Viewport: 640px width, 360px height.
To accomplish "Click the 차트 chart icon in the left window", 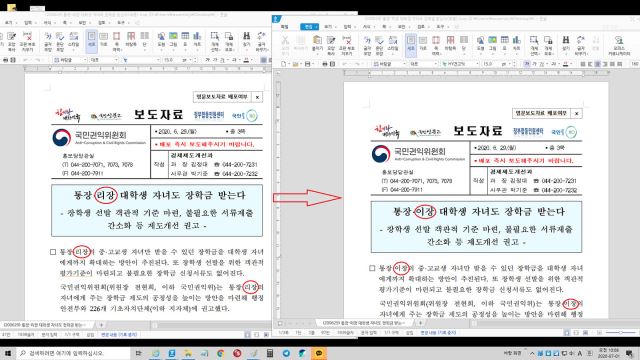I will pos(197,39).
